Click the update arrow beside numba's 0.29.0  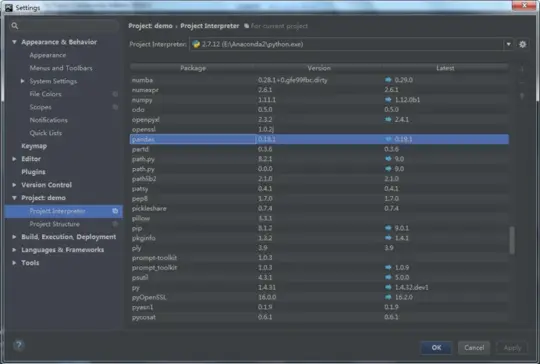[388, 80]
